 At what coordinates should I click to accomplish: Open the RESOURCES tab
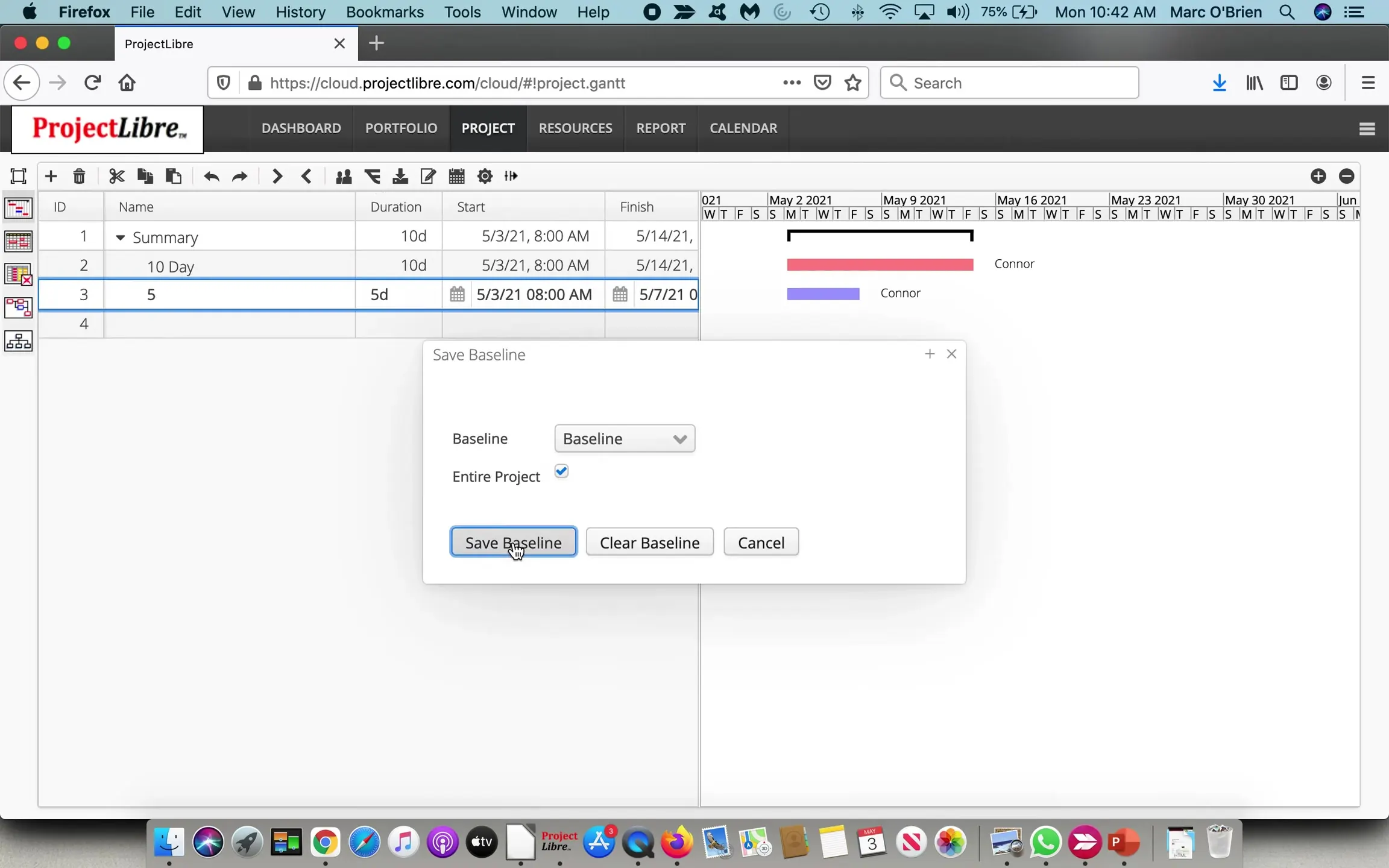[x=576, y=128]
